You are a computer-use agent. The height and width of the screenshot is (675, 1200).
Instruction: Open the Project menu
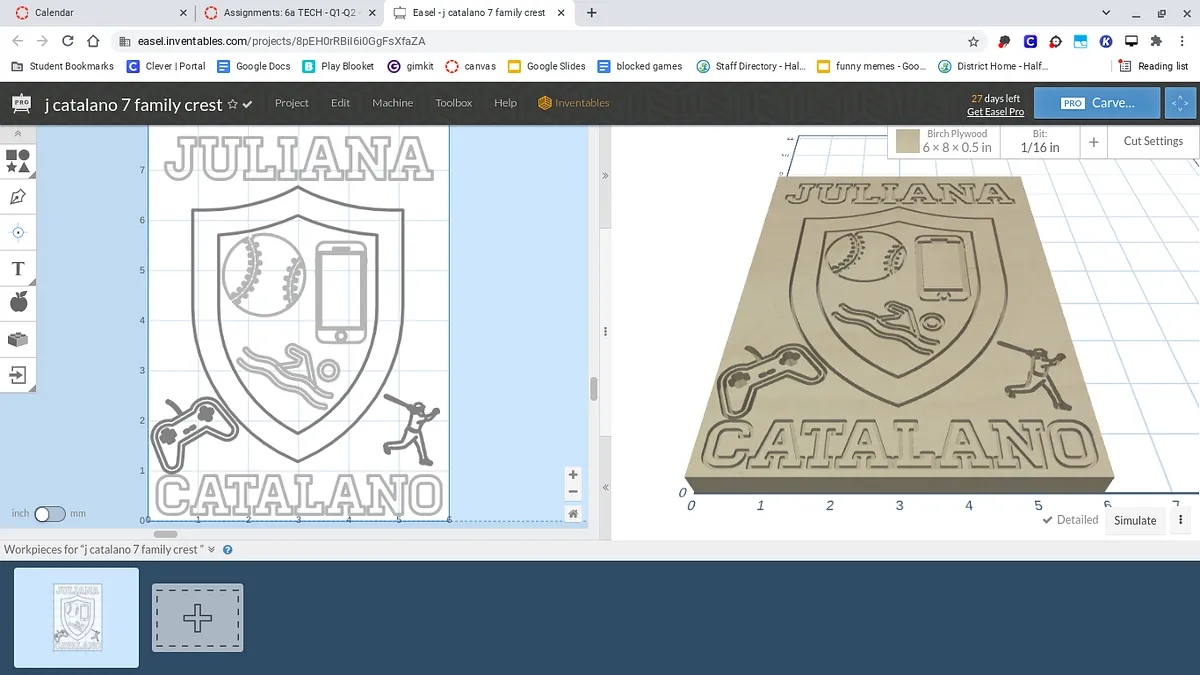(291, 103)
